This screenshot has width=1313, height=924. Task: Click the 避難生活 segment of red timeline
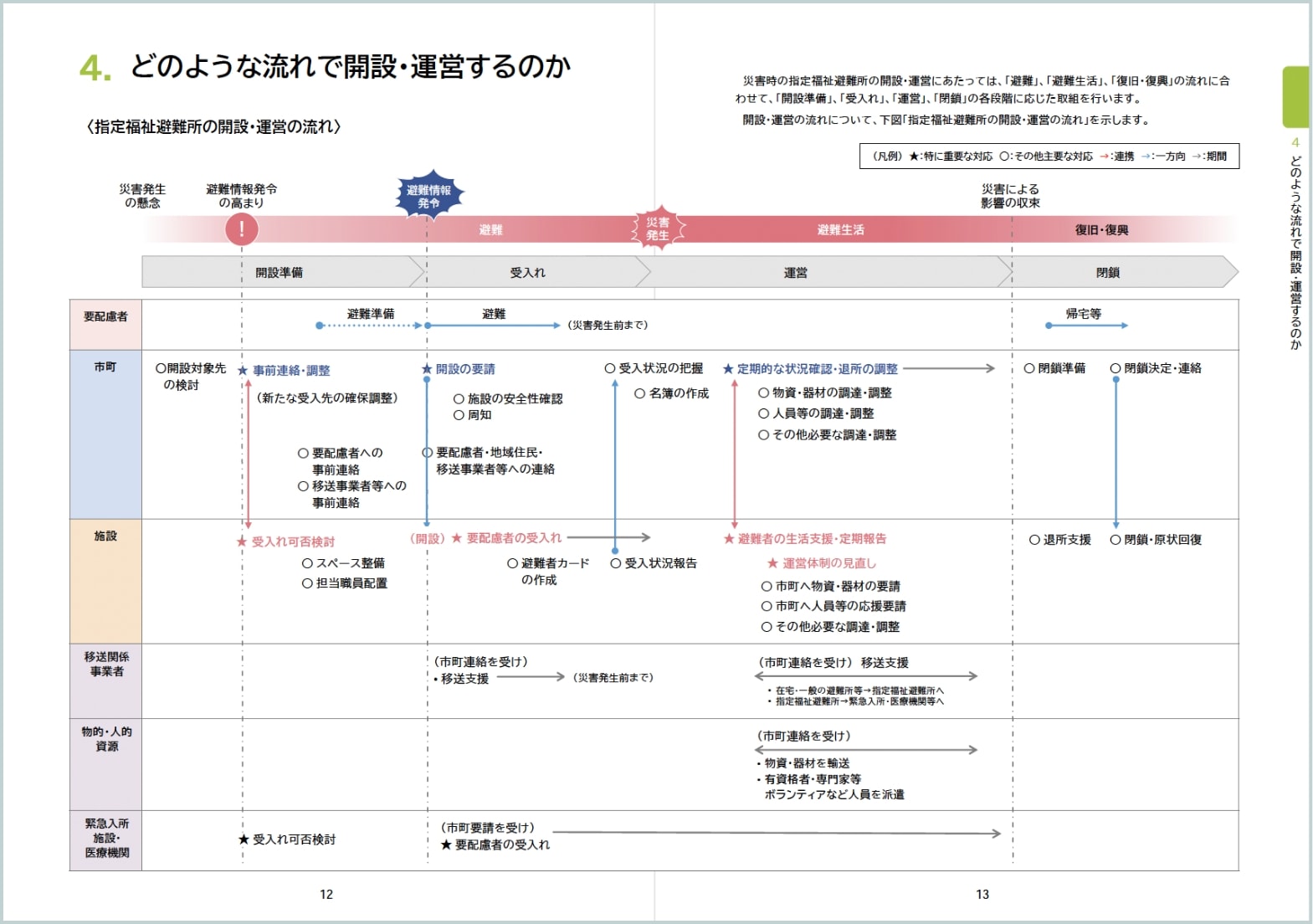click(x=840, y=229)
